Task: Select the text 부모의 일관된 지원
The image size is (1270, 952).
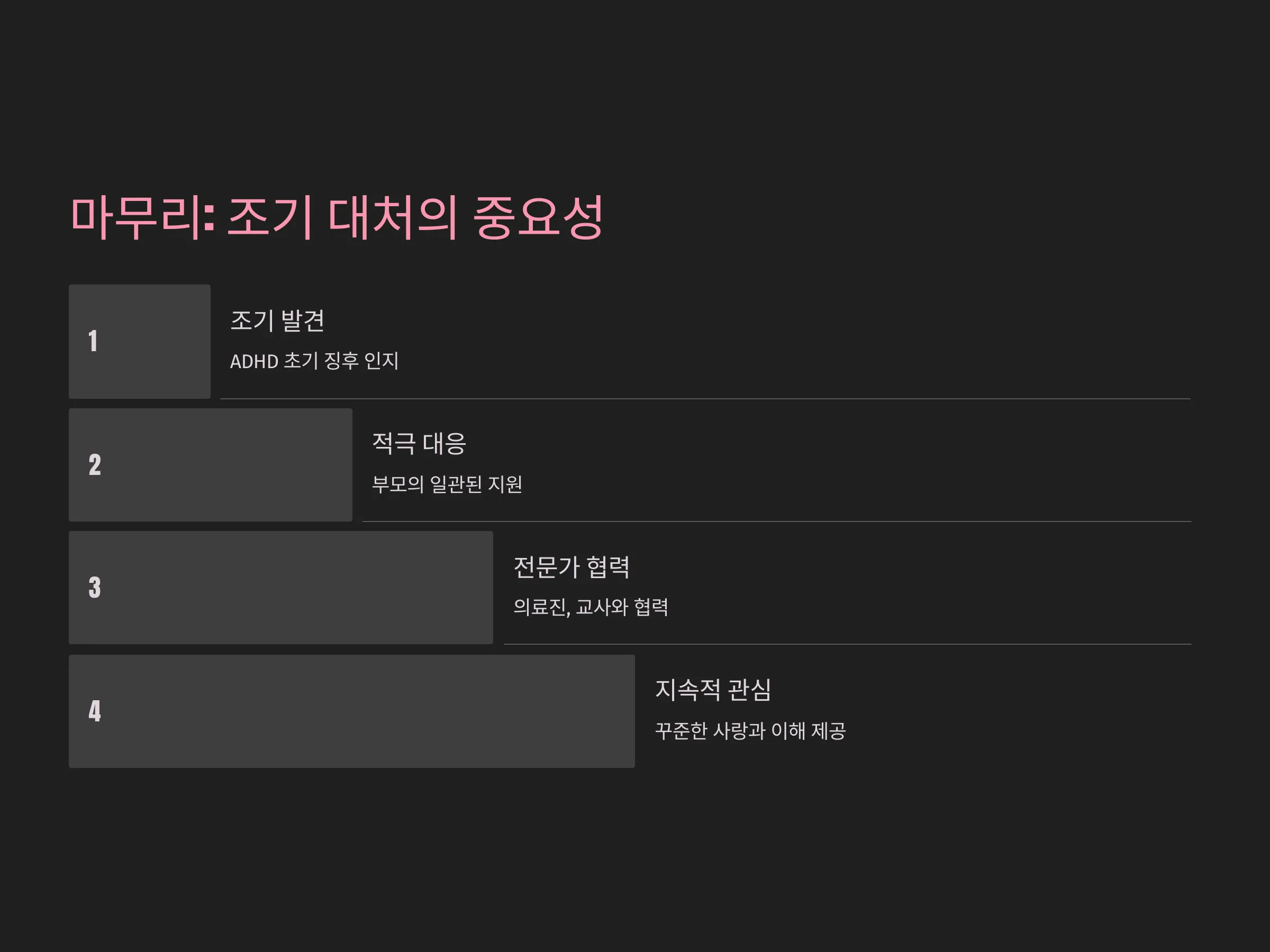Action: [447, 484]
